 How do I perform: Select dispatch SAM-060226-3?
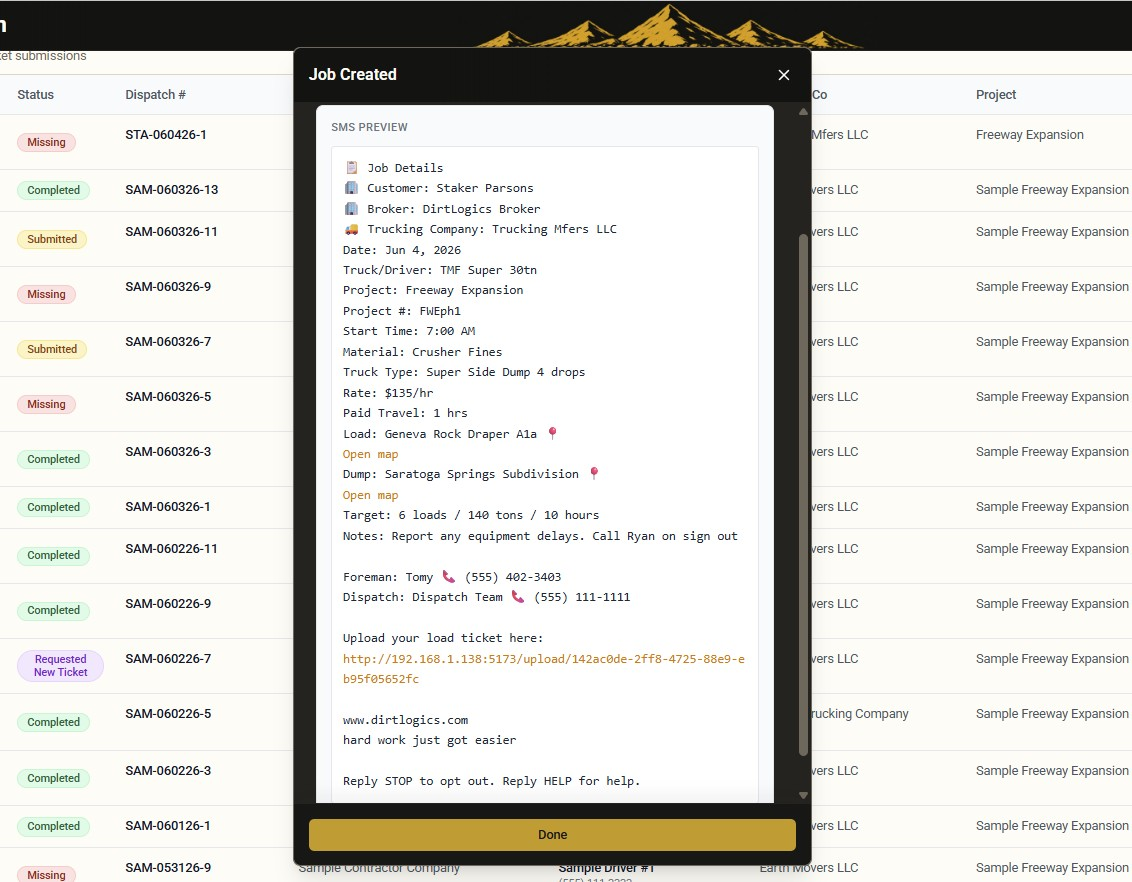click(168, 771)
